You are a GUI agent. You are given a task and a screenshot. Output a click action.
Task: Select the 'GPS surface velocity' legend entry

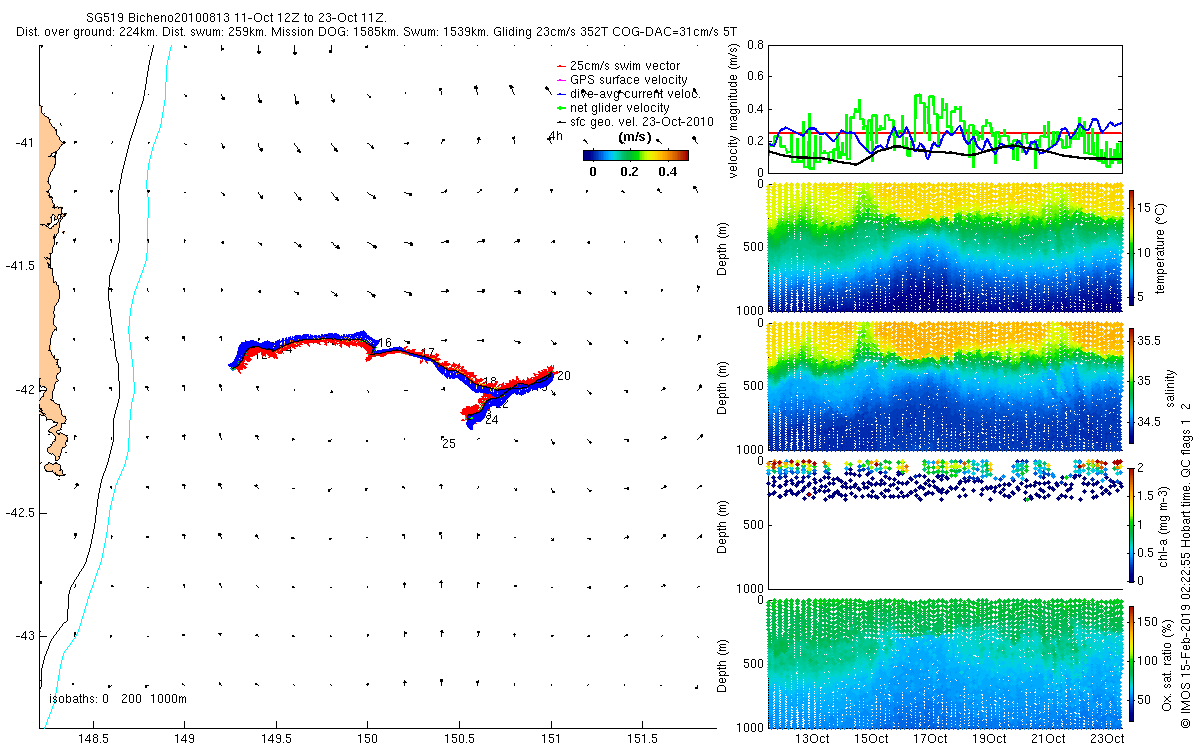pos(621,80)
